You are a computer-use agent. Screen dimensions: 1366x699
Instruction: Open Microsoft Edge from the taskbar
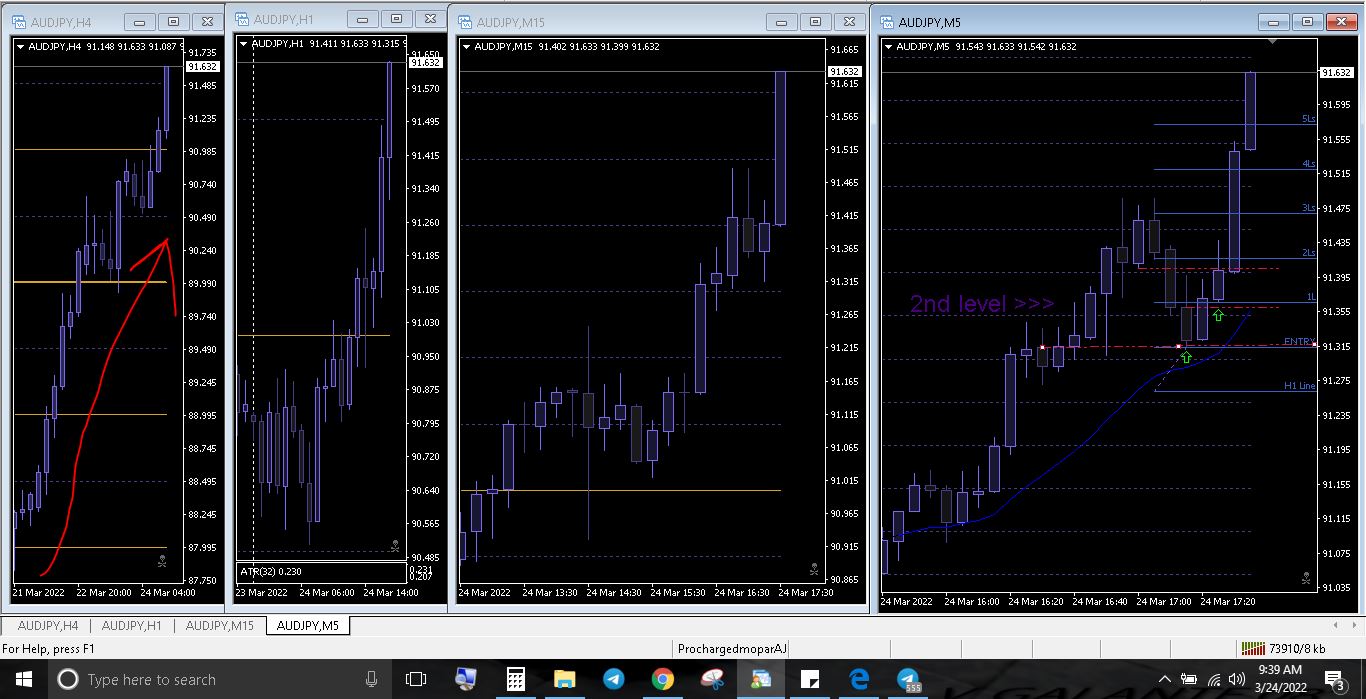tap(859, 679)
